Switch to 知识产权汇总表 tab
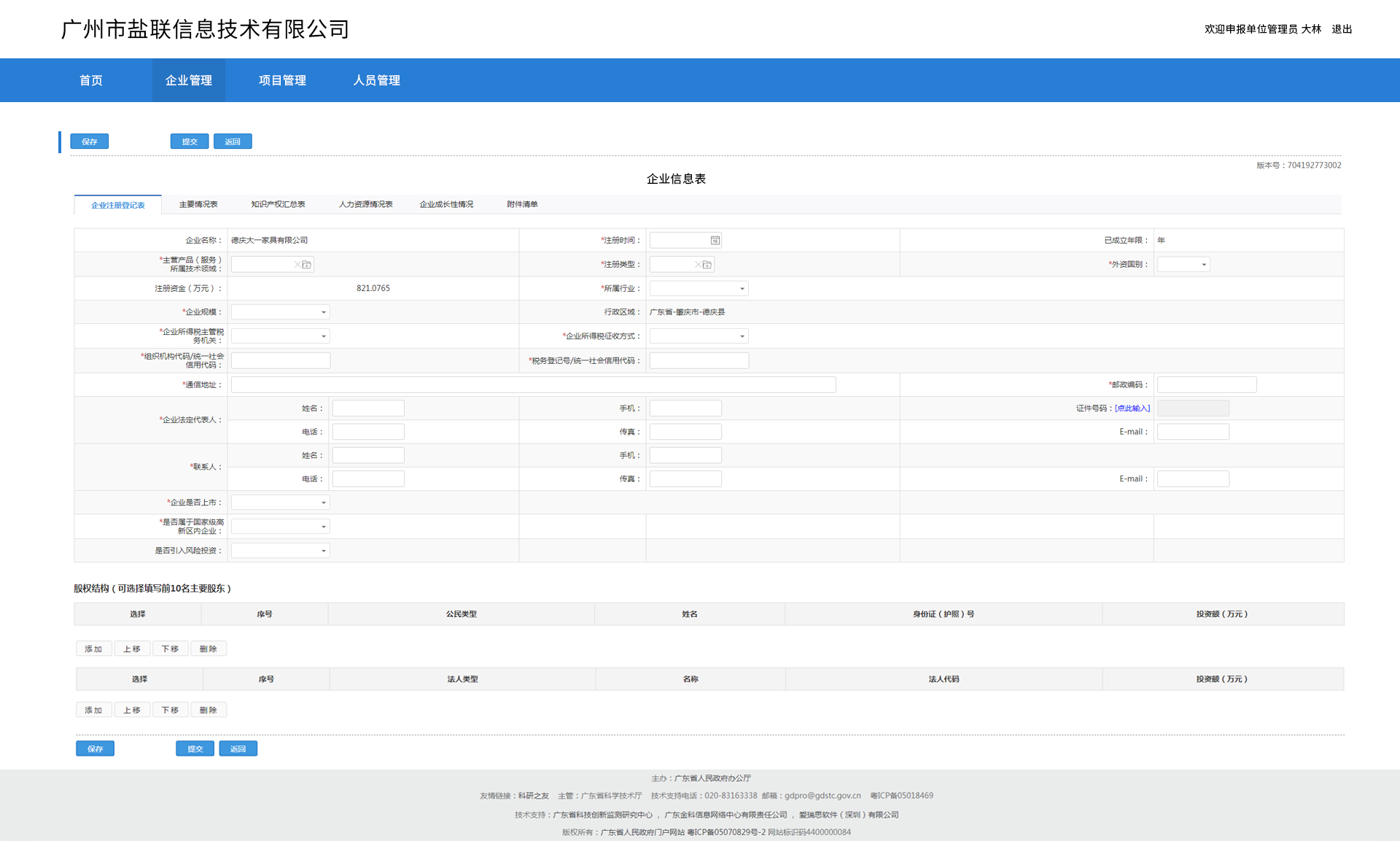Screen dimensions: 1400x841 [278, 204]
